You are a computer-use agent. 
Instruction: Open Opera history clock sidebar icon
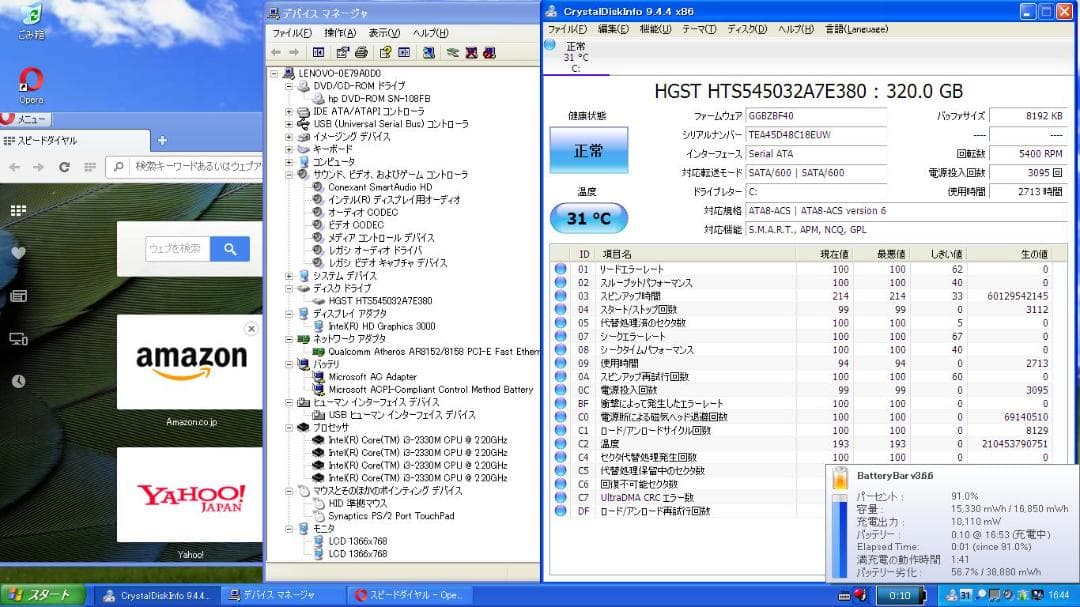pos(19,381)
